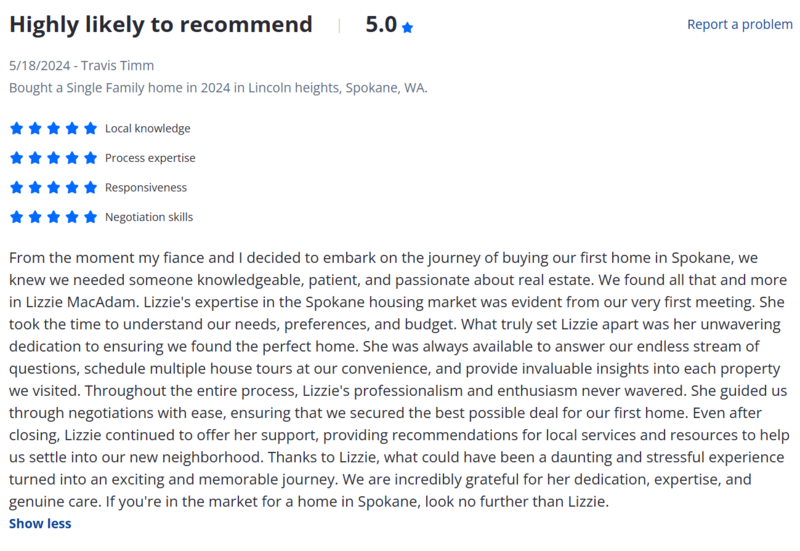800x551 pixels.
Task: Click the first star in Responsiveness row
Action: 16,187
